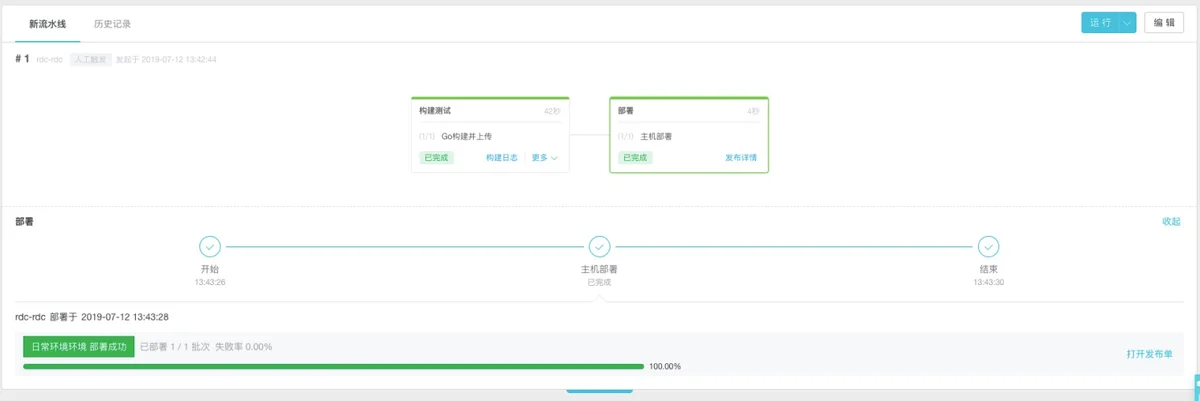Image resolution: width=1200 pixels, height=401 pixels.
Task: Open the 运行 button dropdown arrow
Action: [1127, 23]
